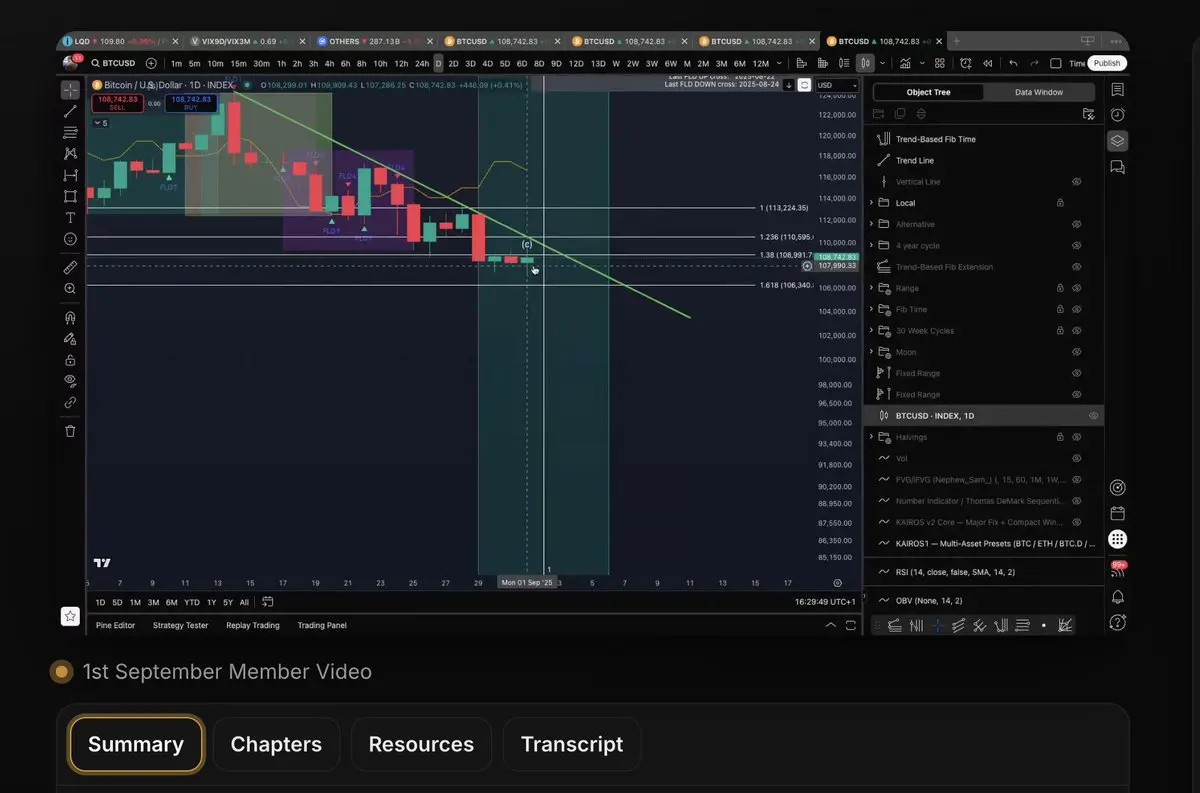Open the Pine Editor panel
The width and height of the screenshot is (1200, 793).
pyautogui.click(x=115, y=625)
